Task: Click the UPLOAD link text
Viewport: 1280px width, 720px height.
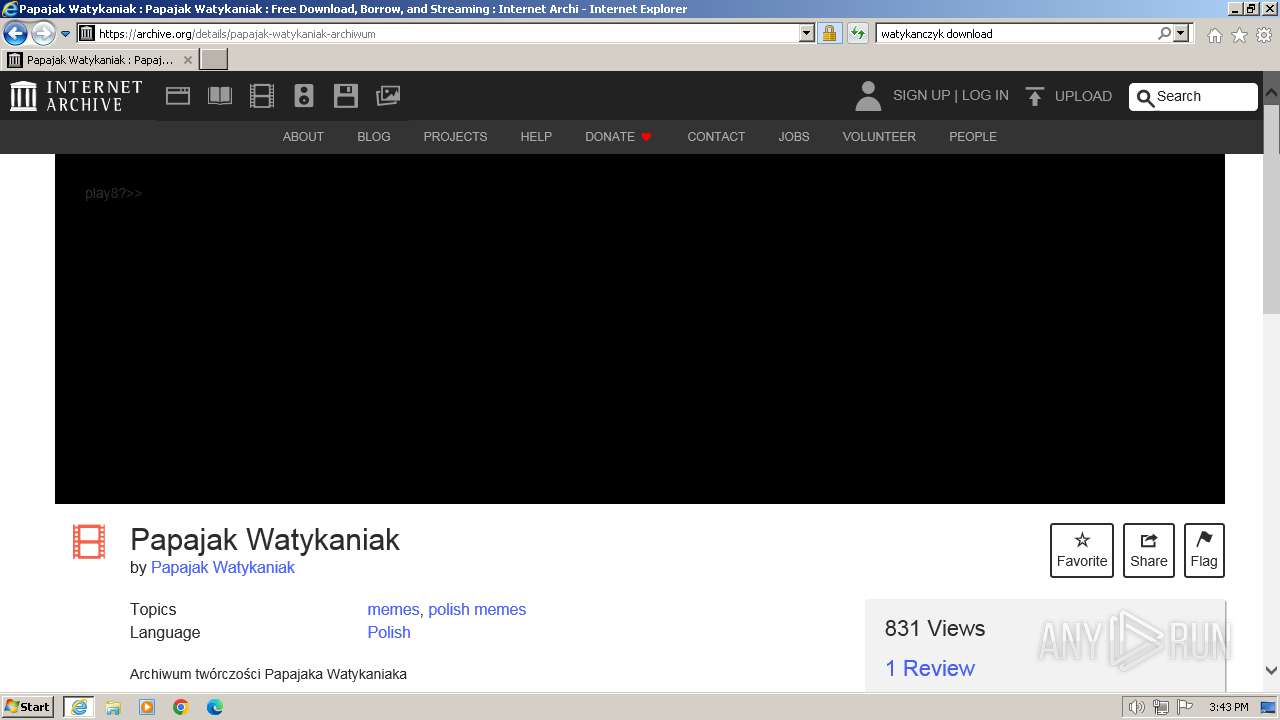Action: coord(1083,96)
